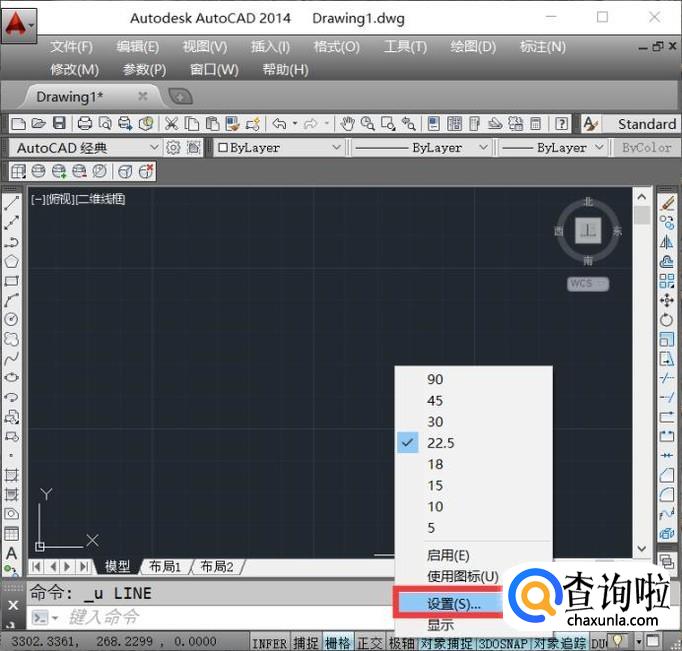Click the Plot printer icon
Screen dimensions: 682x651
[84, 124]
